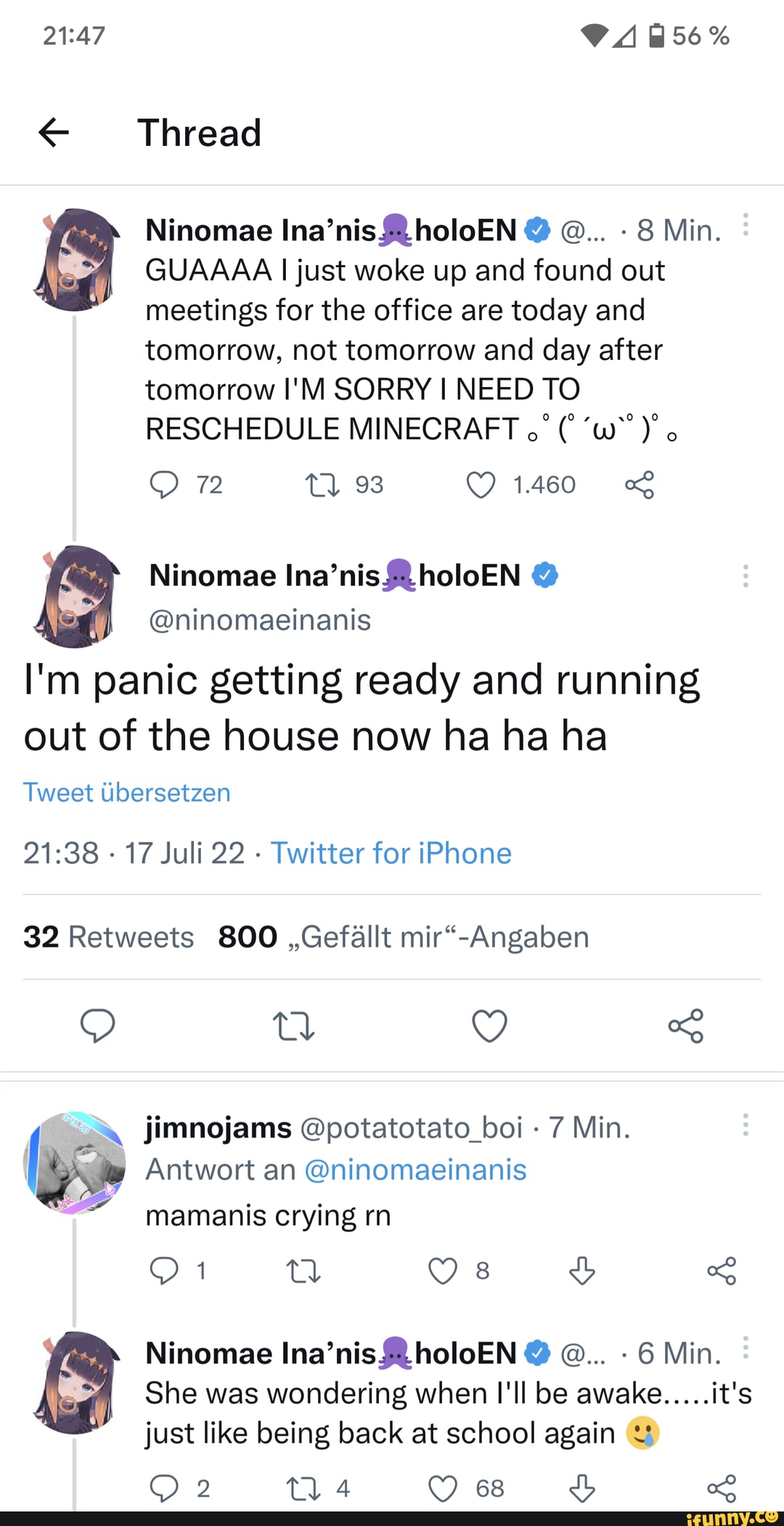
Task: Share the main panic tweet
Action: pos(685,1025)
